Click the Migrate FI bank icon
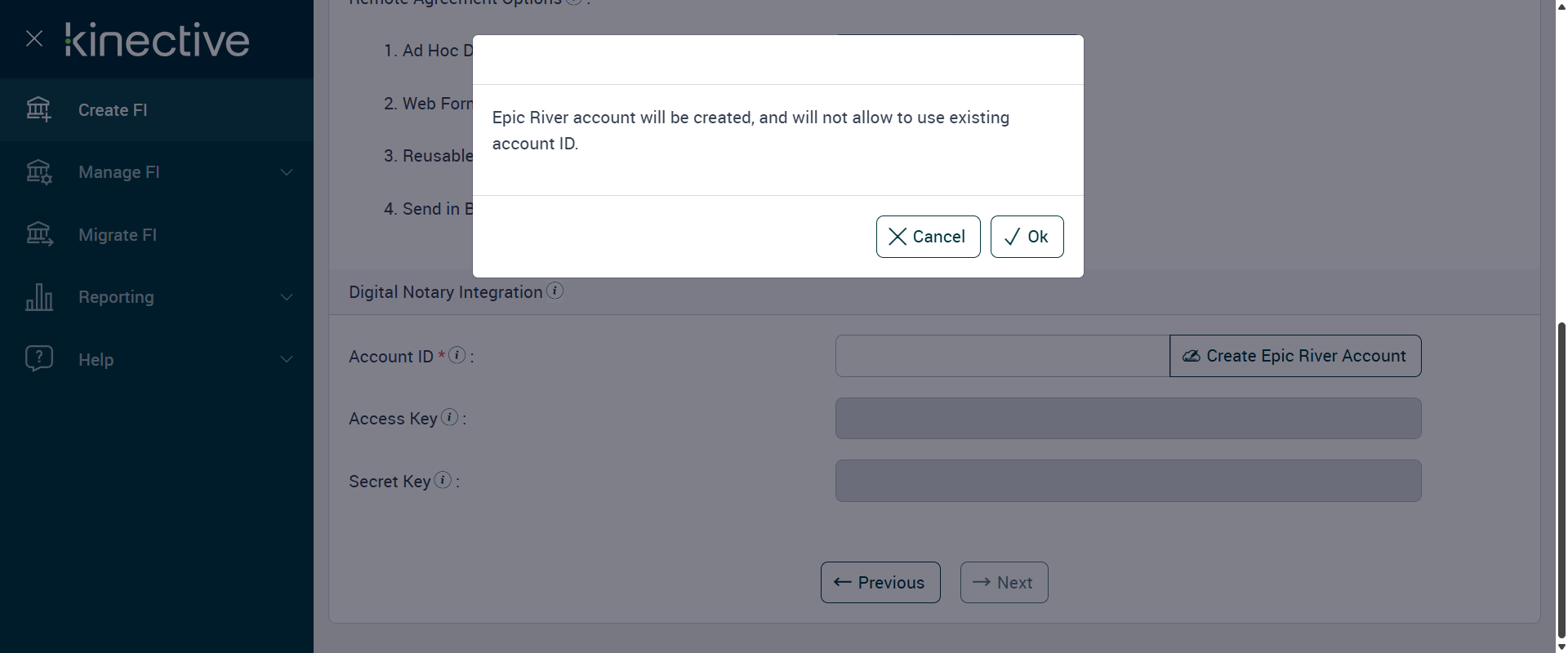The height and width of the screenshot is (653, 1568). point(38,235)
